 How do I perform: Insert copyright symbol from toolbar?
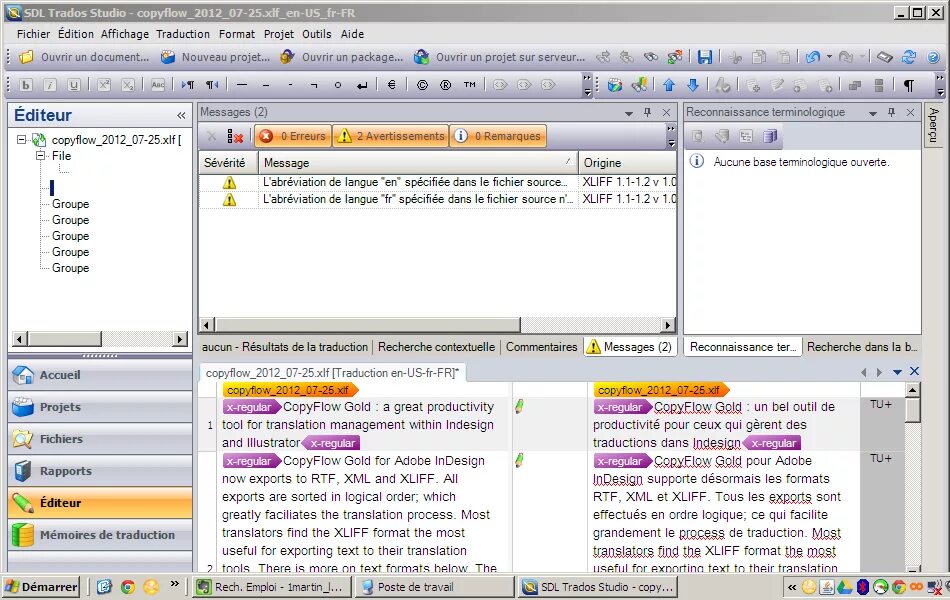(x=422, y=85)
